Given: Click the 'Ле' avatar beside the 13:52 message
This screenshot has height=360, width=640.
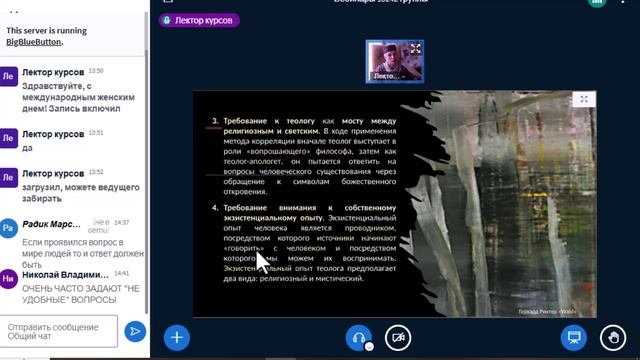Looking at the screenshot, I should click(8, 178).
